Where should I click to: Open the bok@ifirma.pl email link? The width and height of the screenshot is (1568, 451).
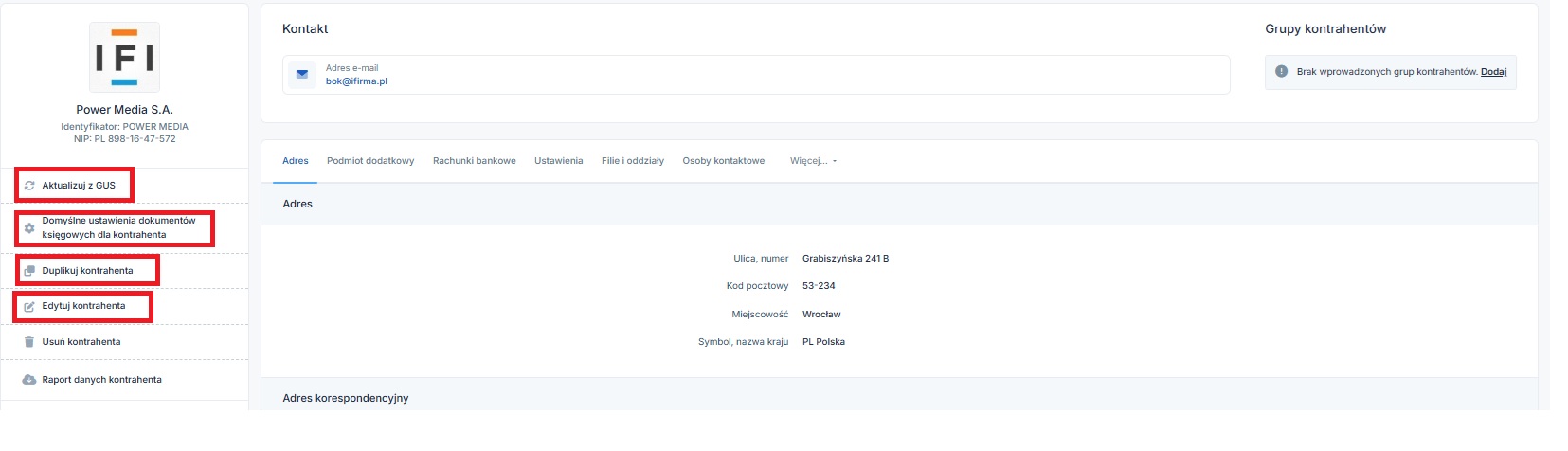[356, 81]
